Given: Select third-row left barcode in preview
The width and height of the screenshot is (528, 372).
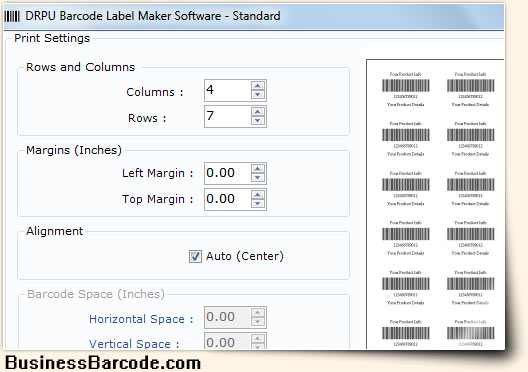Looking at the screenshot, I should tap(405, 188).
